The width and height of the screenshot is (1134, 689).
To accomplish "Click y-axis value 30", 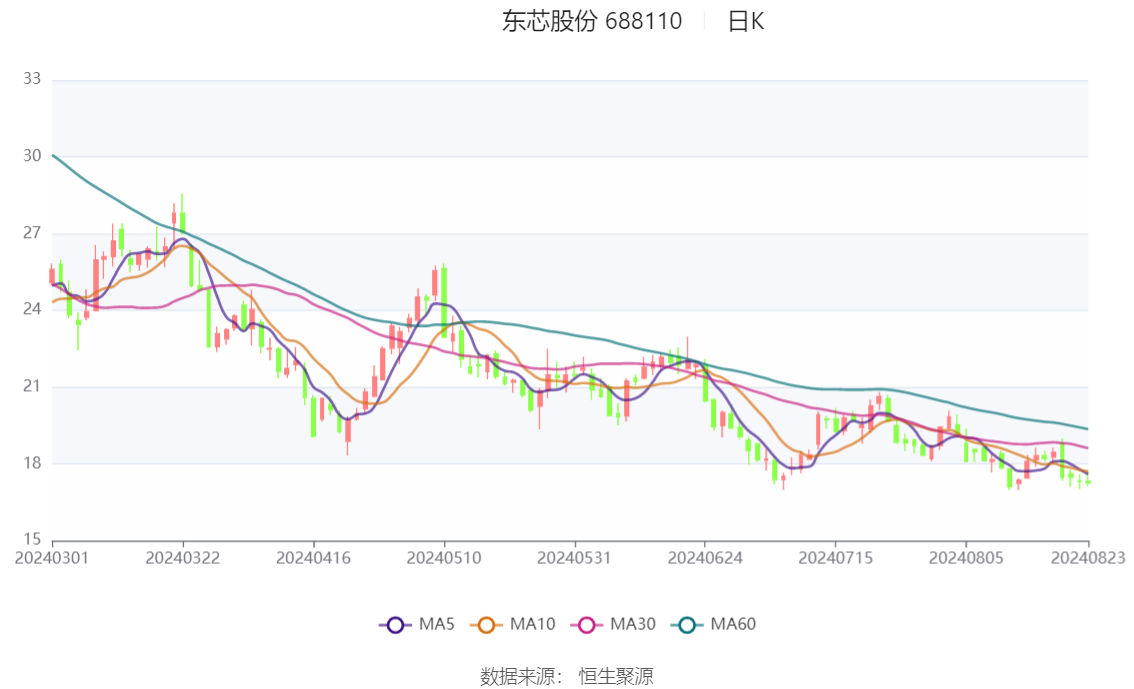I will [32, 155].
